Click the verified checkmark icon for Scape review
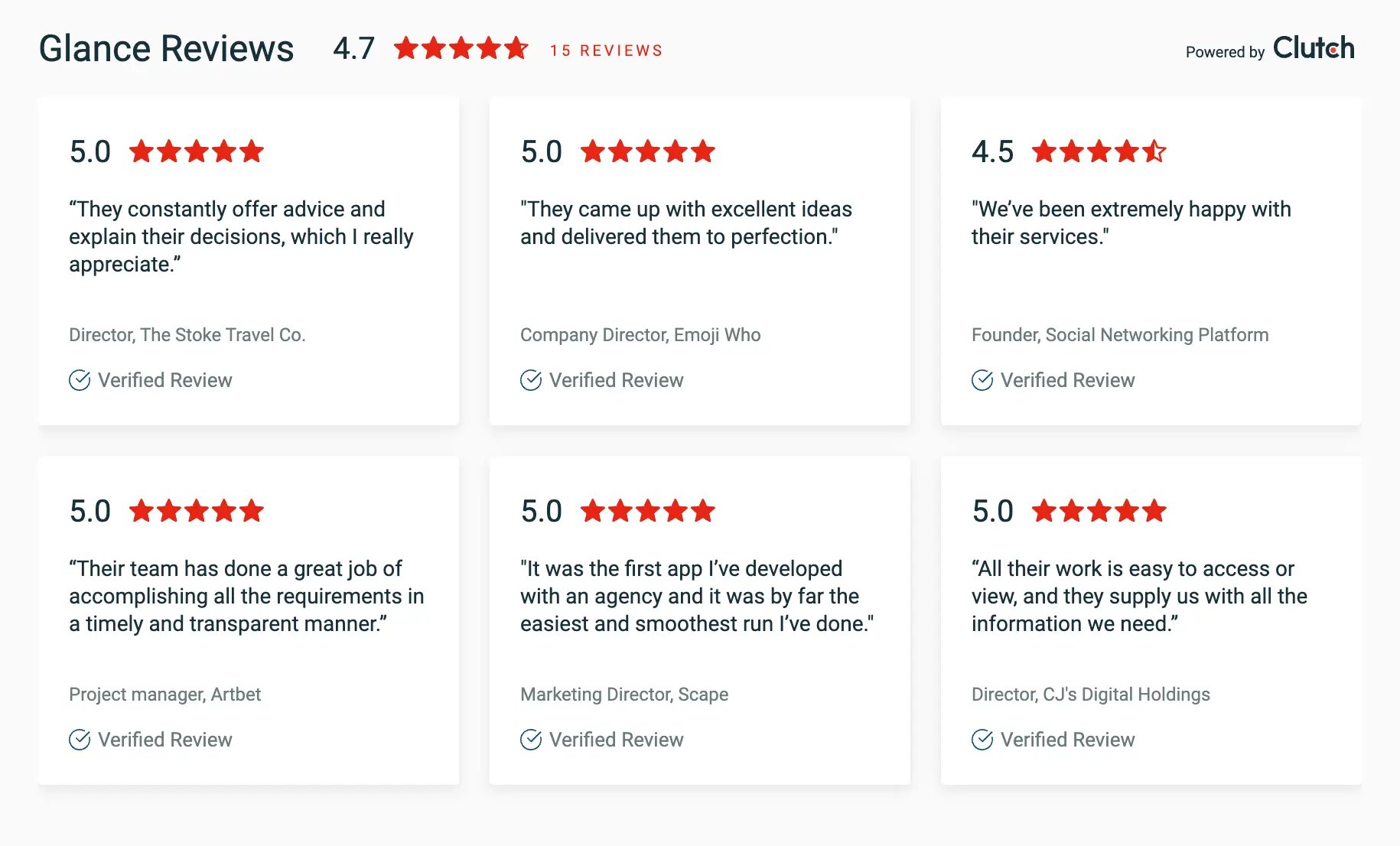Viewport: 1400px width, 846px height. 531,740
